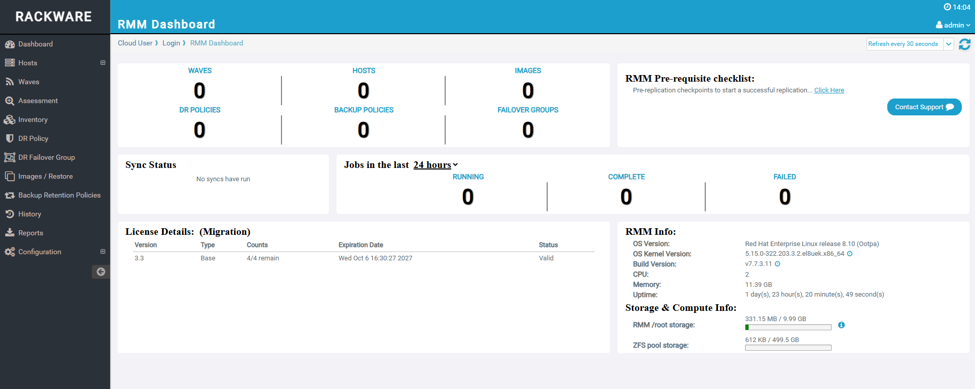Click Login breadcrumb link
Image resolution: width=975 pixels, height=389 pixels.
pyautogui.click(x=171, y=43)
